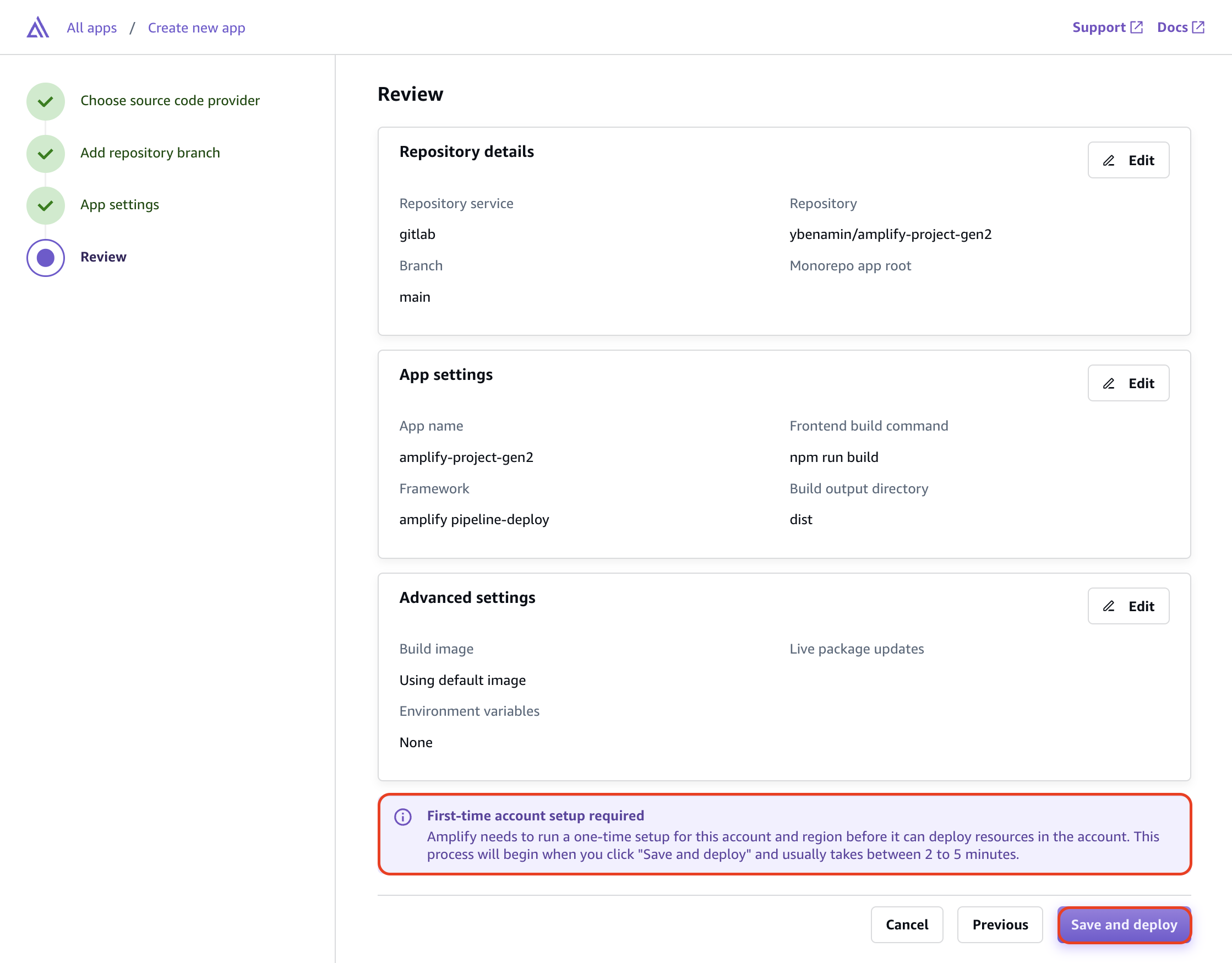
Task: Click the green checkmark beside Choose source code provider
Action: [x=45, y=101]
